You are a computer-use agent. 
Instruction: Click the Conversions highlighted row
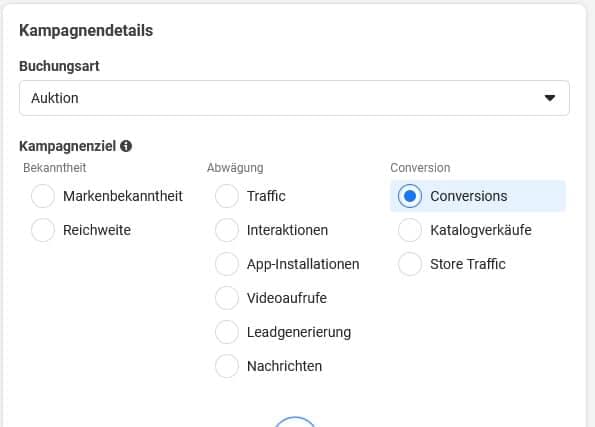click(478, 196)
